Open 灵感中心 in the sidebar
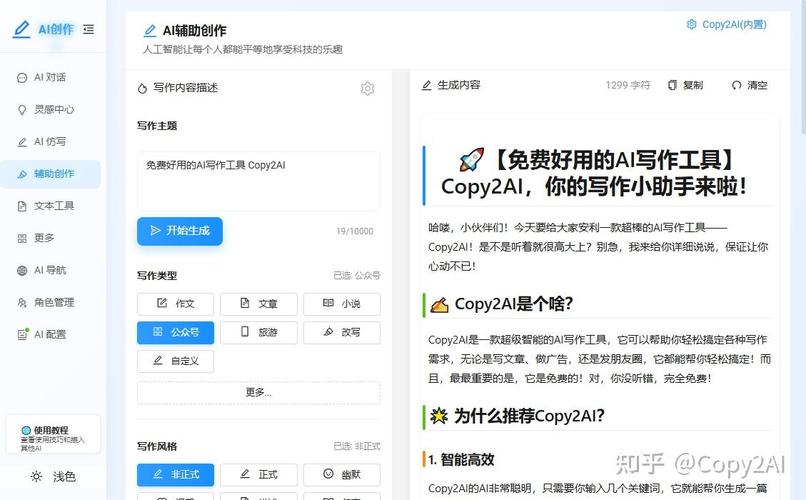 click(50, 109)
